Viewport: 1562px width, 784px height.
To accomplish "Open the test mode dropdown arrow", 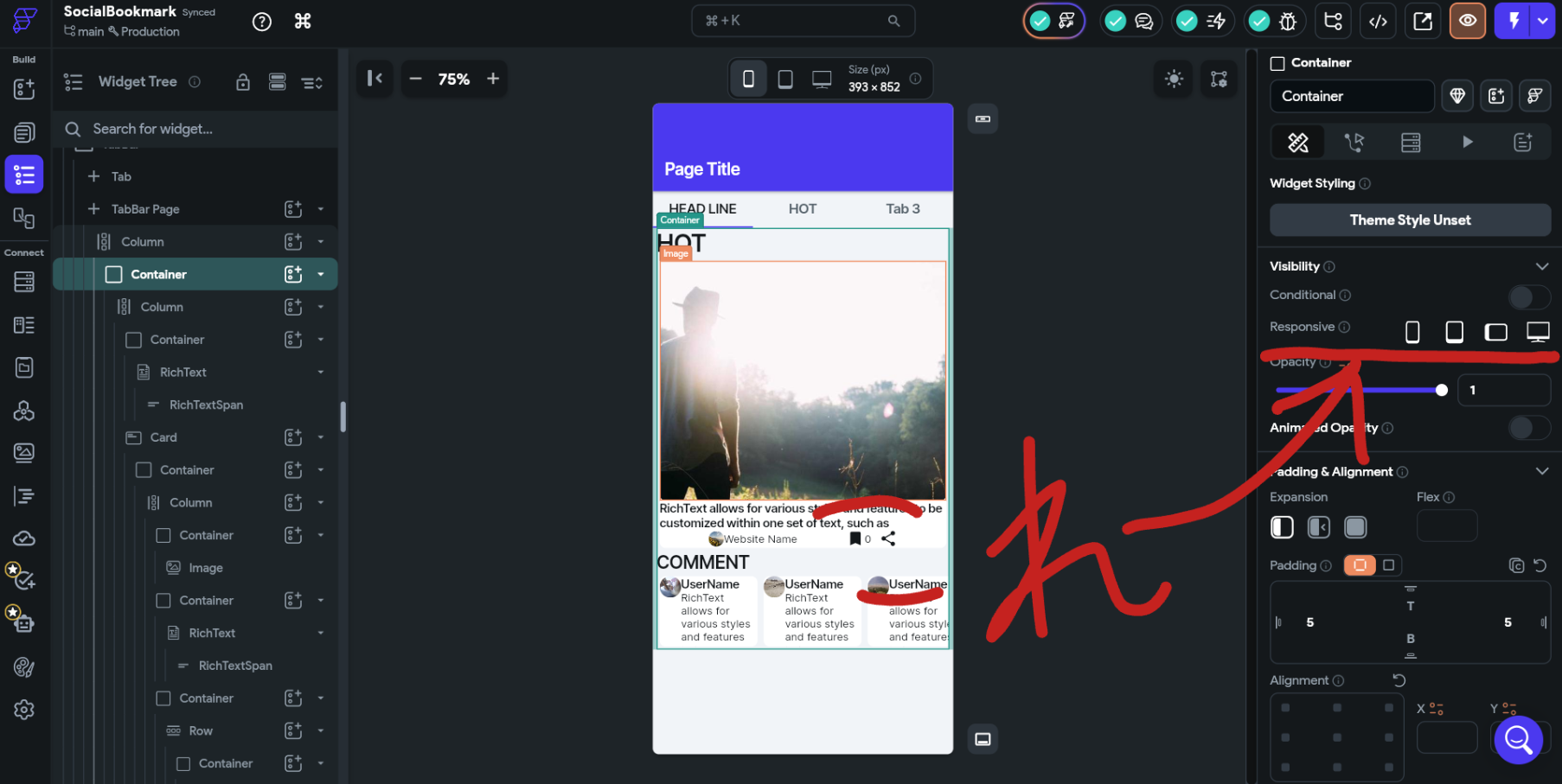I will [x=1542, y=22].
